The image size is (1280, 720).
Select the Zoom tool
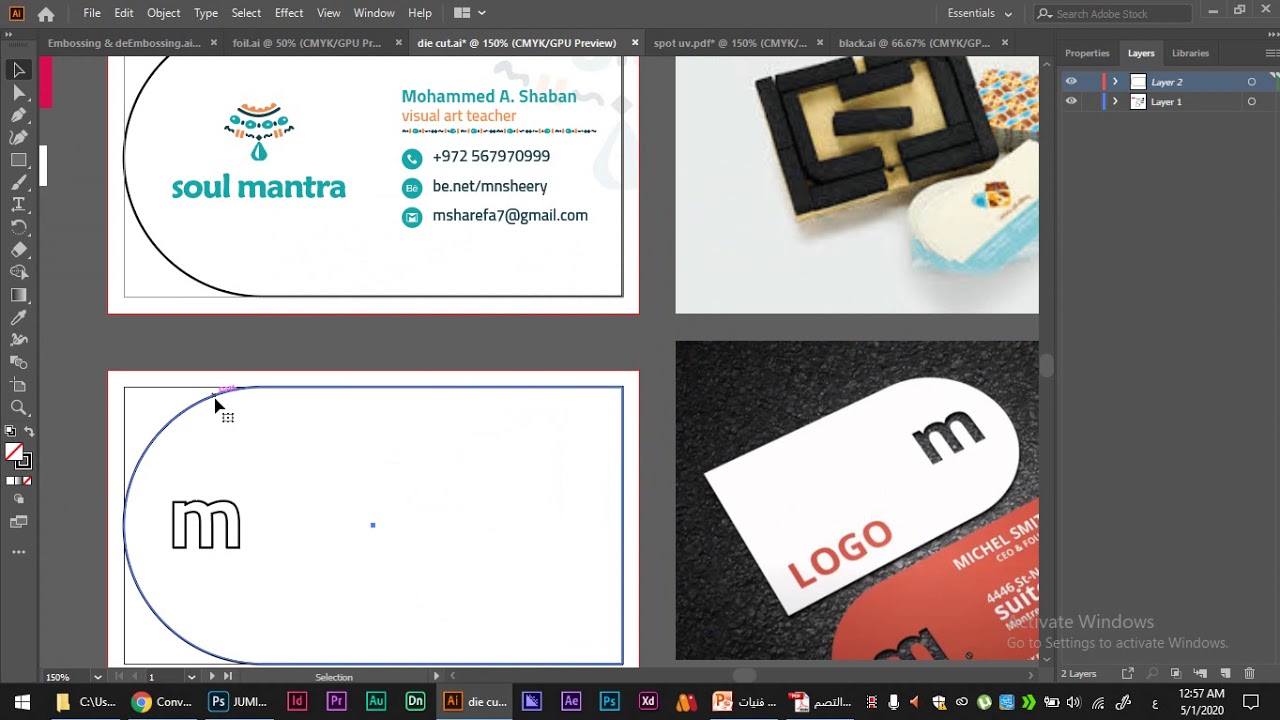19,407
